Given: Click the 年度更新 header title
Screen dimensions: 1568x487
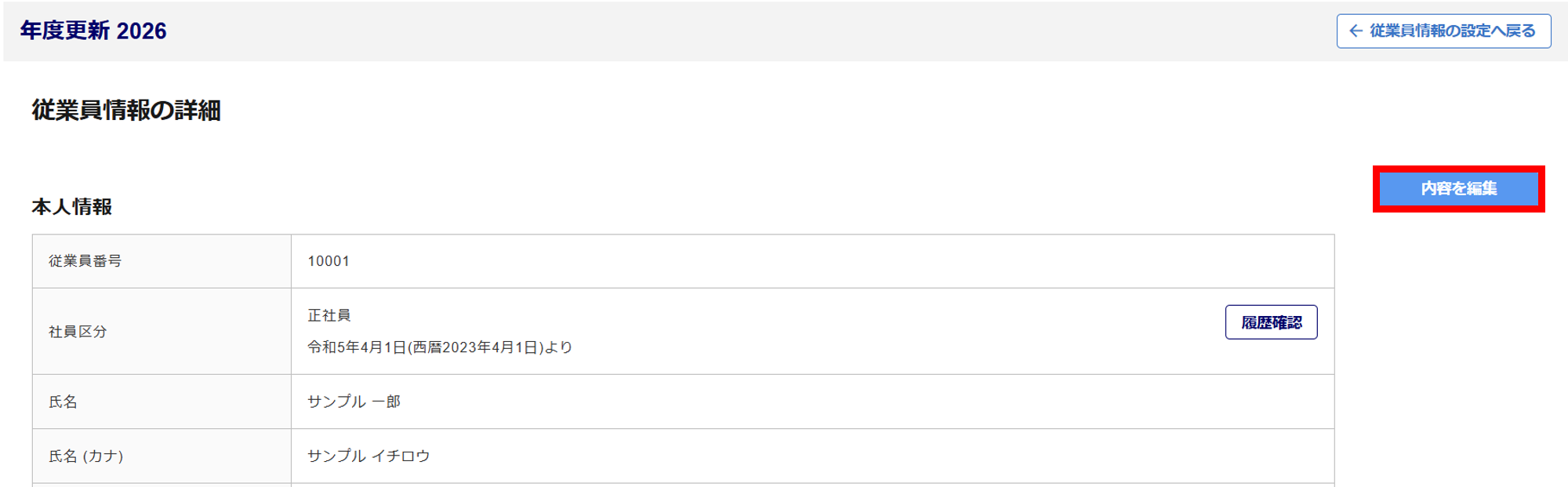Looking at the screenshot, I should [65, 31].
